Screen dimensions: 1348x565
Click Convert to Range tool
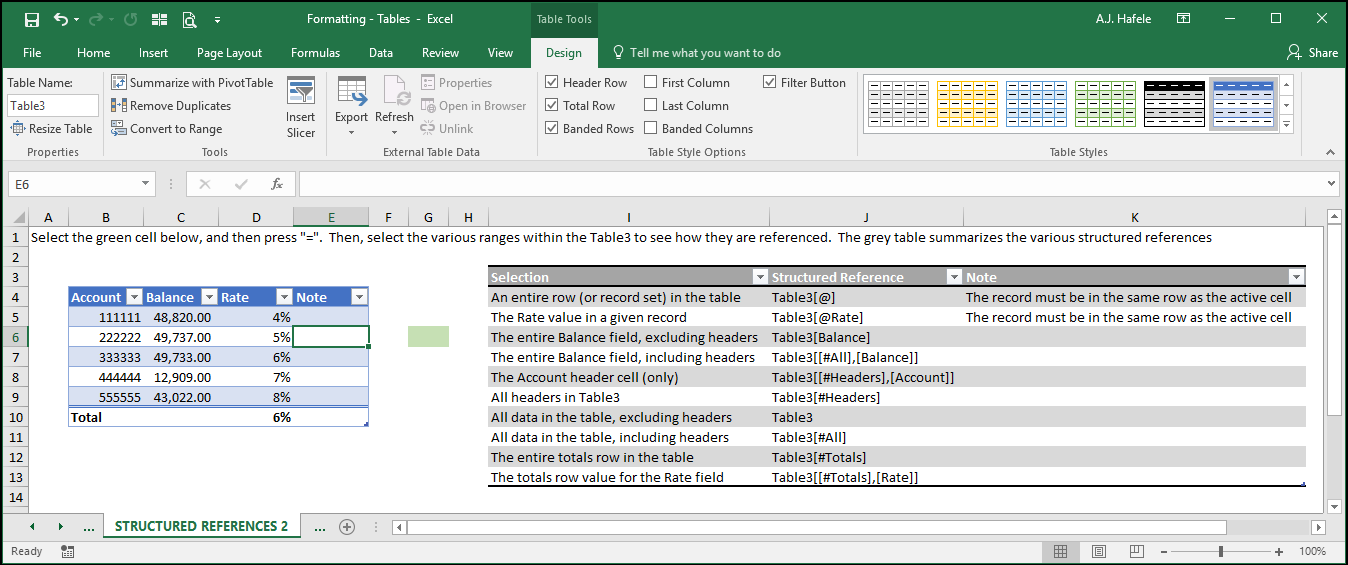167,129
